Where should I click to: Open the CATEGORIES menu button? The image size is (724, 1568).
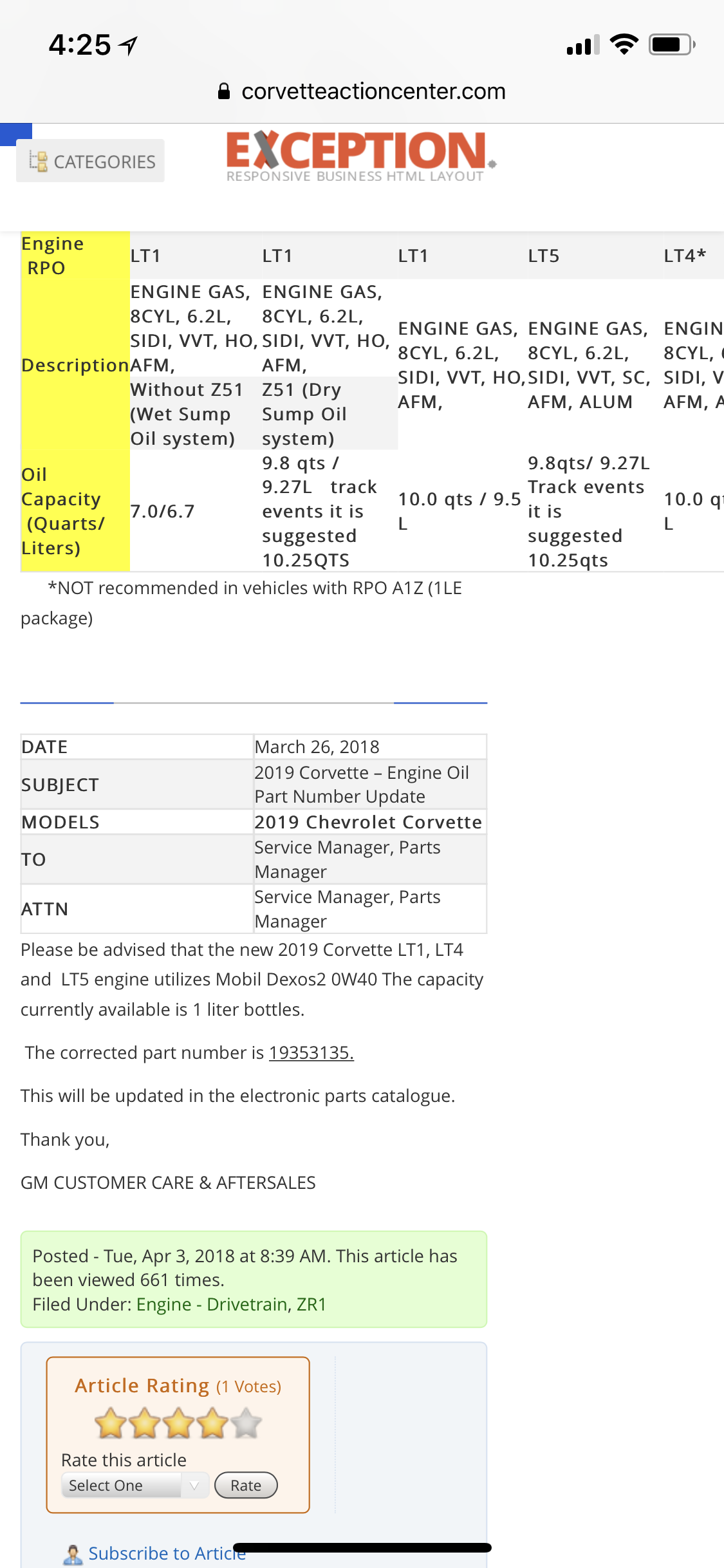(x=90, y=161)
